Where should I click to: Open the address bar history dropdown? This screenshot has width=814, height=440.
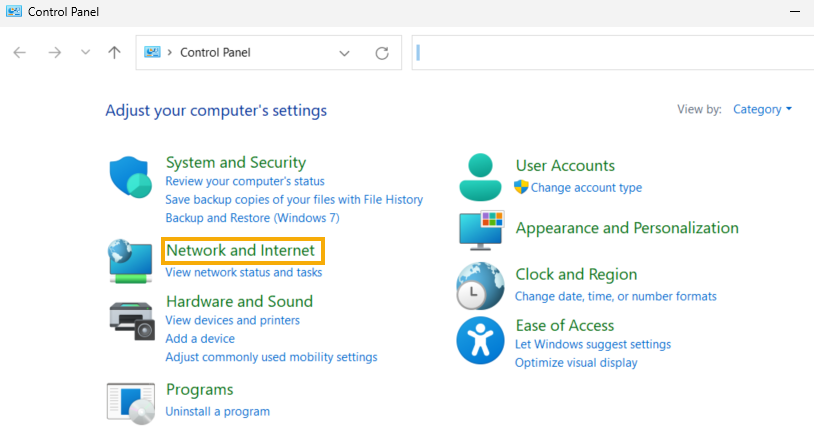pos(344,53)
